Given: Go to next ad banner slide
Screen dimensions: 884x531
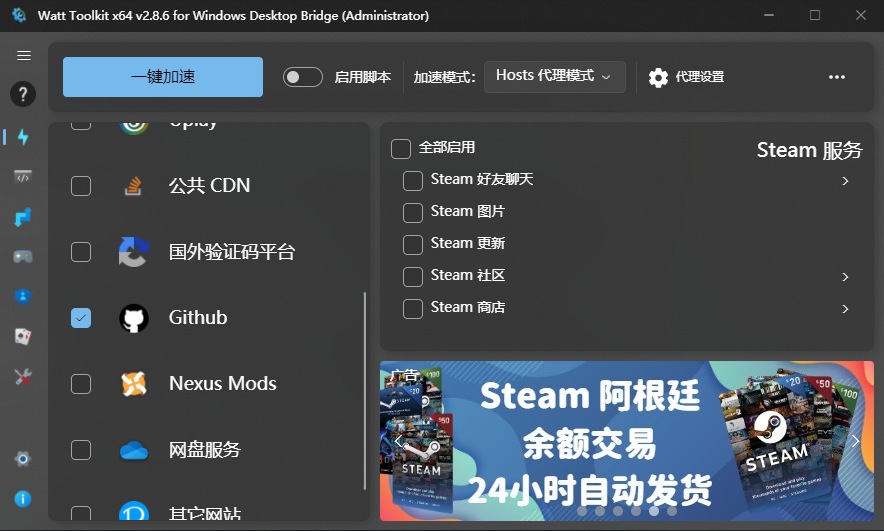Looking at the screenshot, I should (x=855, y=441).
